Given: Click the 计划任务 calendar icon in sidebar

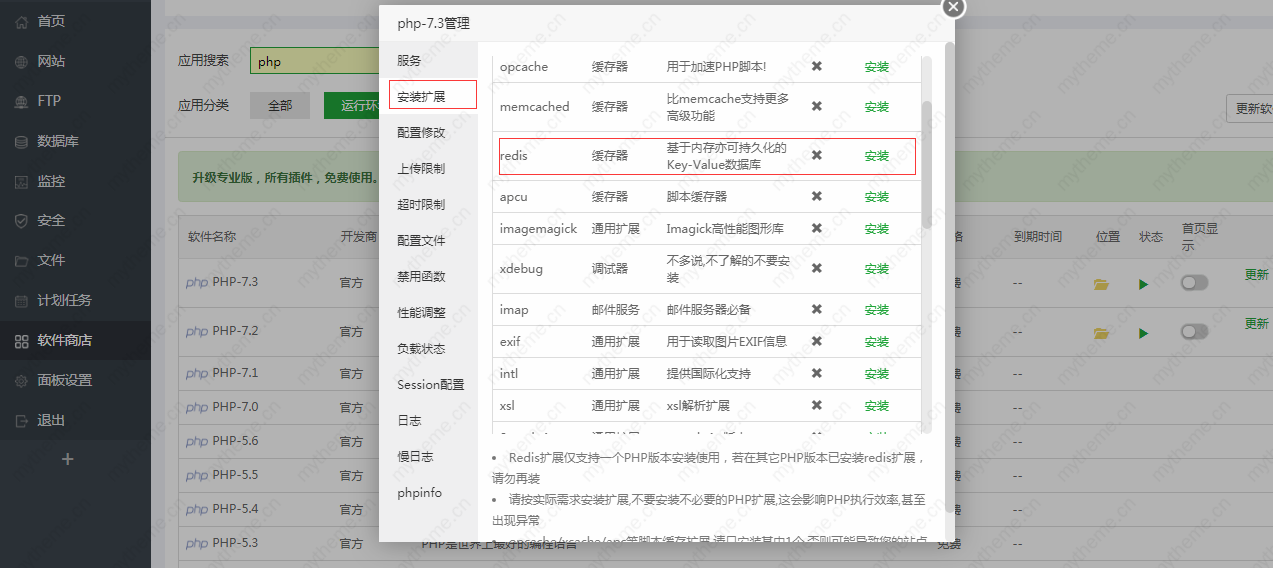Looking at the screenshot, I should [x=21, y=301].
